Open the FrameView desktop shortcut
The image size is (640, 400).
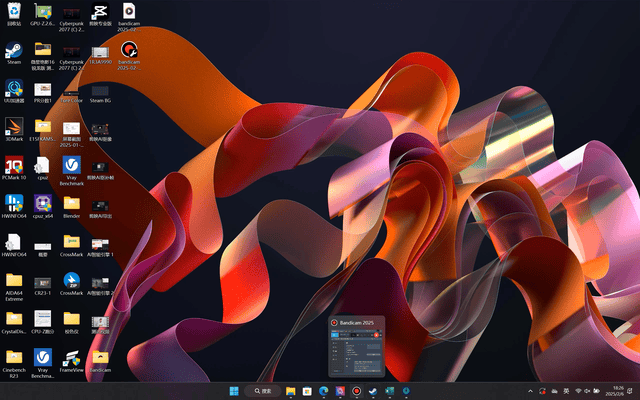click(72, 358)
